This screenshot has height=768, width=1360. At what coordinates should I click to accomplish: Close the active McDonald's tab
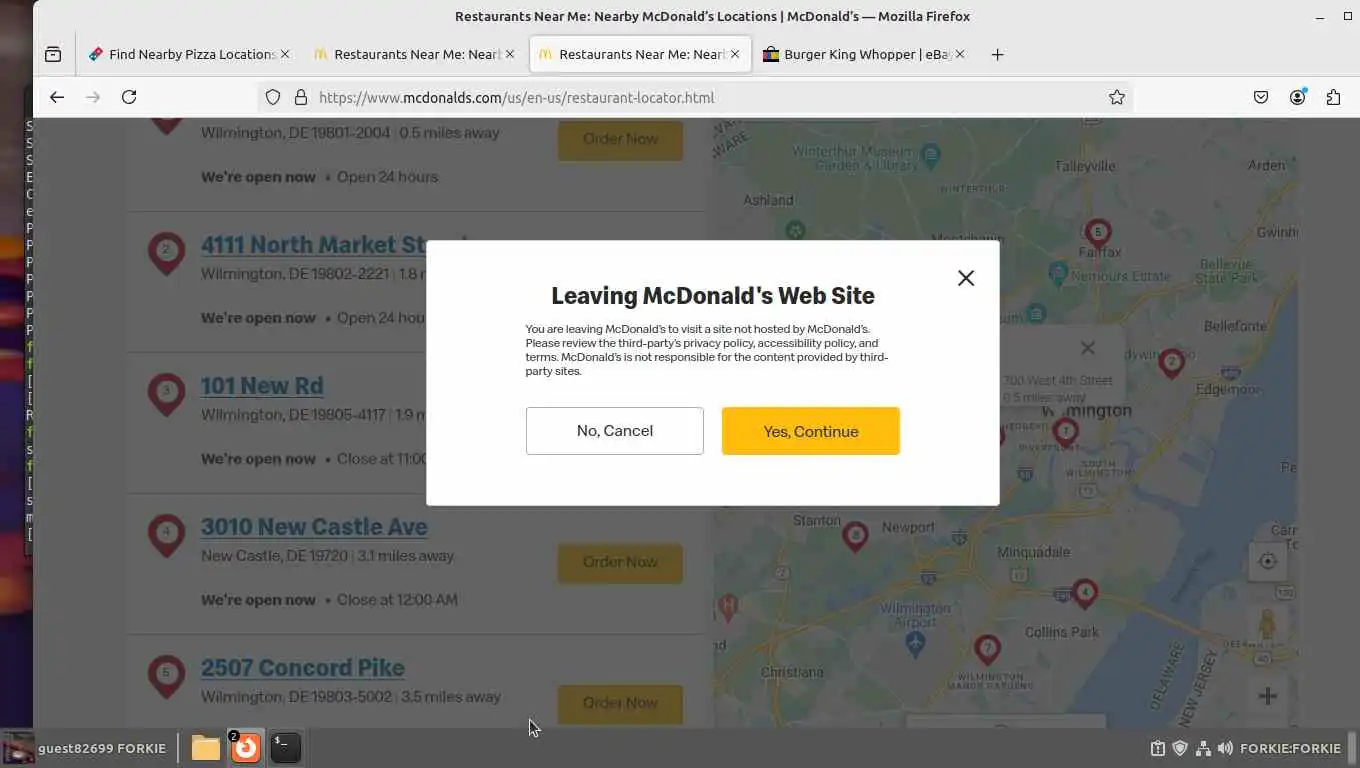pos(735,54)
